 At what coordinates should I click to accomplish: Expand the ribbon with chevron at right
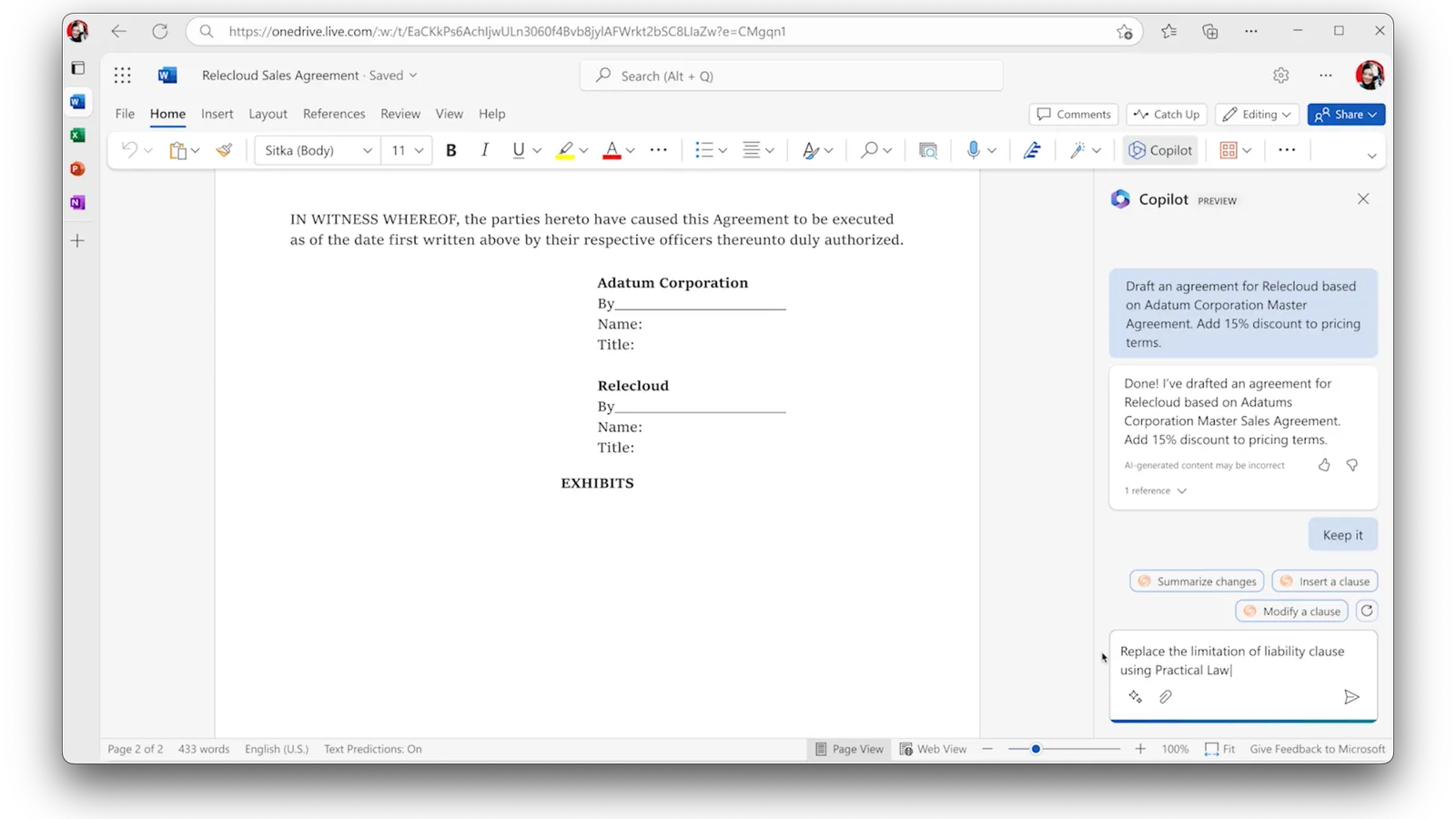point(1371,156)
